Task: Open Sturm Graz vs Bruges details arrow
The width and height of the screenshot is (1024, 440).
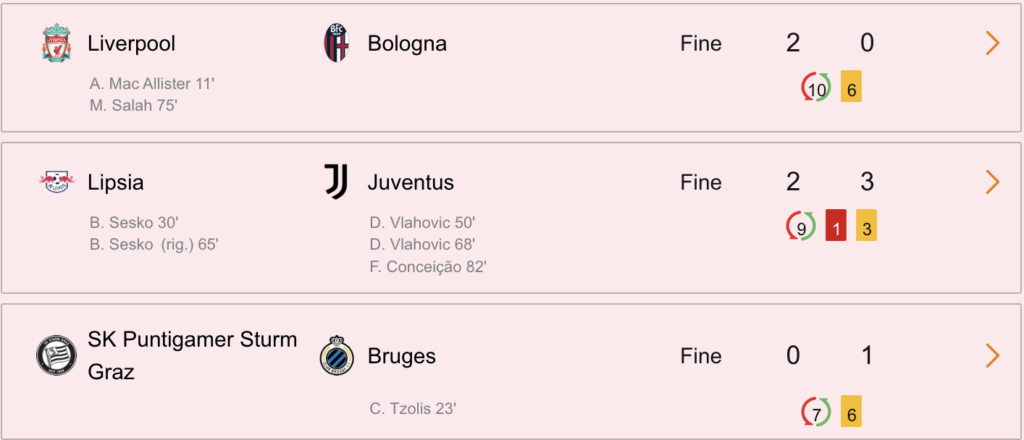Action: (993, 355)
